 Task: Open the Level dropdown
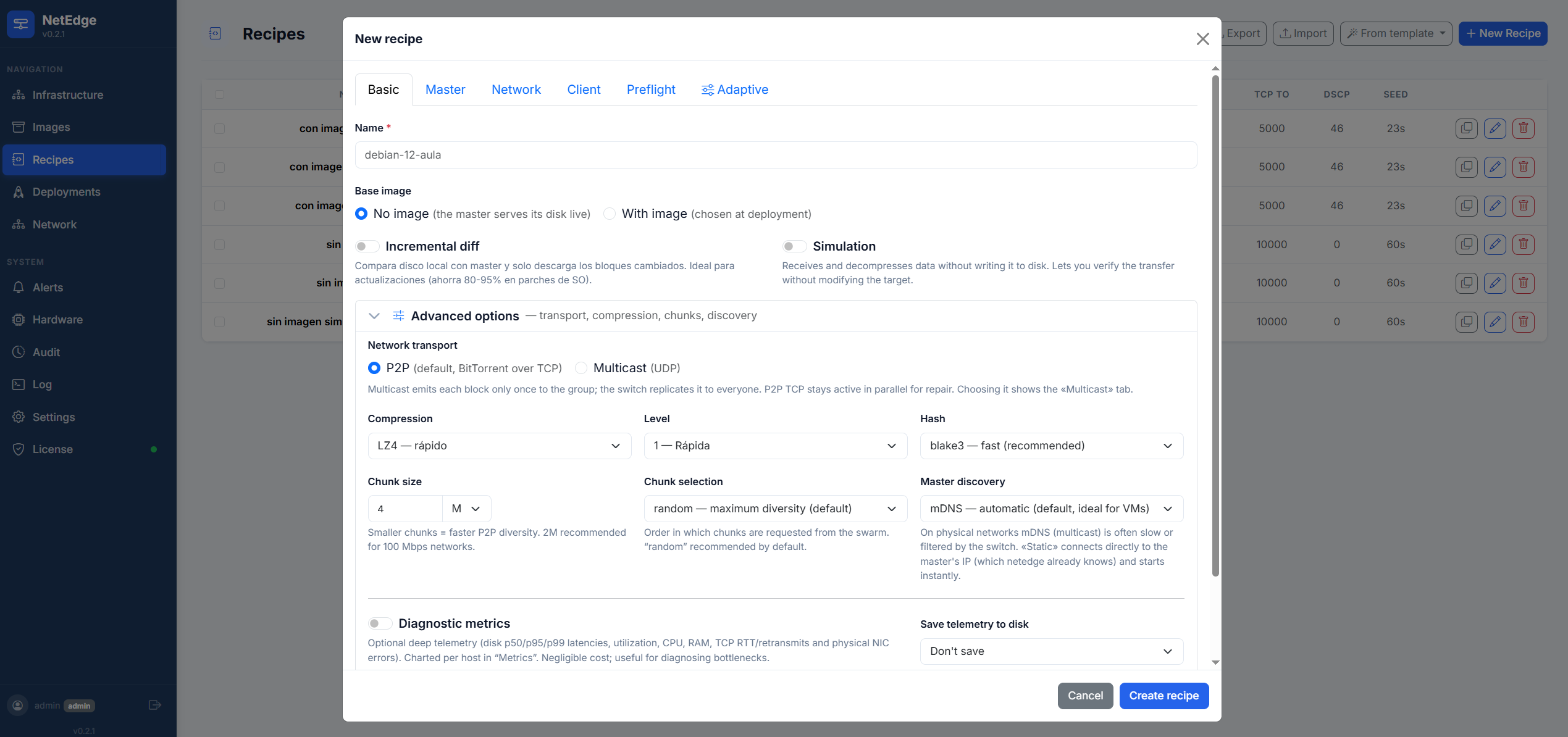tap(776, 446)
